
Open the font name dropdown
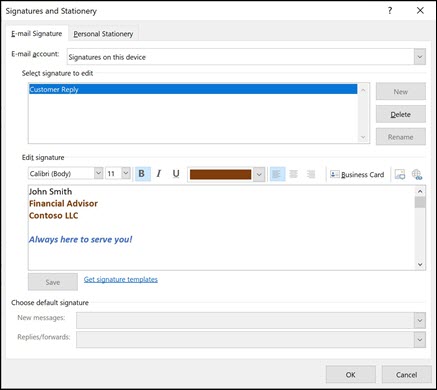click(98, 173)
